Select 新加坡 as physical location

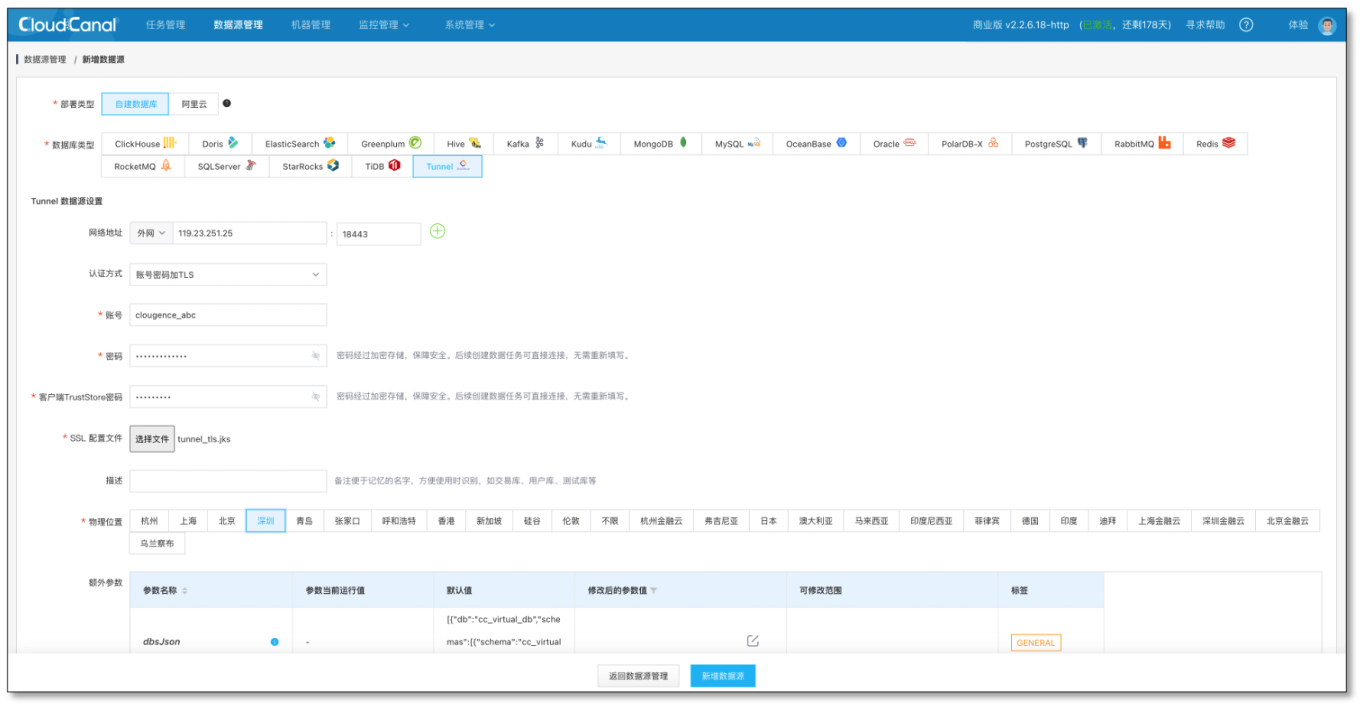489,521
